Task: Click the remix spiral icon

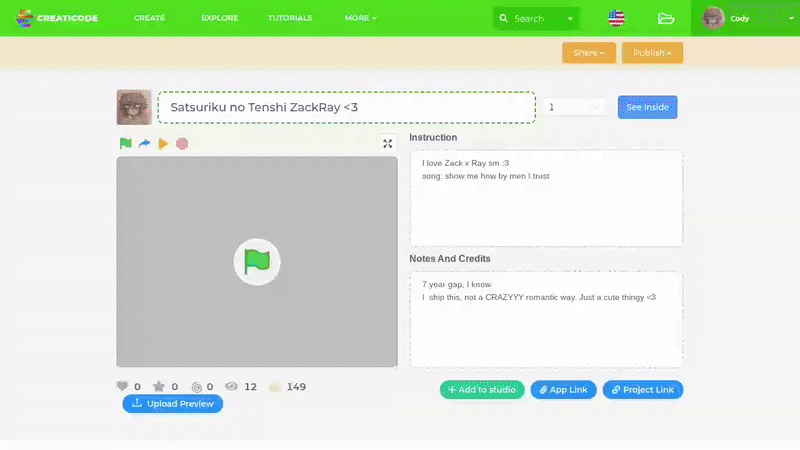Action: tap(196, 387)
